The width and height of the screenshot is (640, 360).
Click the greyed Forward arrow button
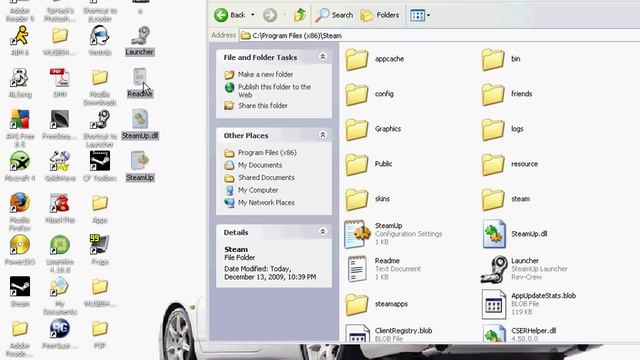[270, 16]
